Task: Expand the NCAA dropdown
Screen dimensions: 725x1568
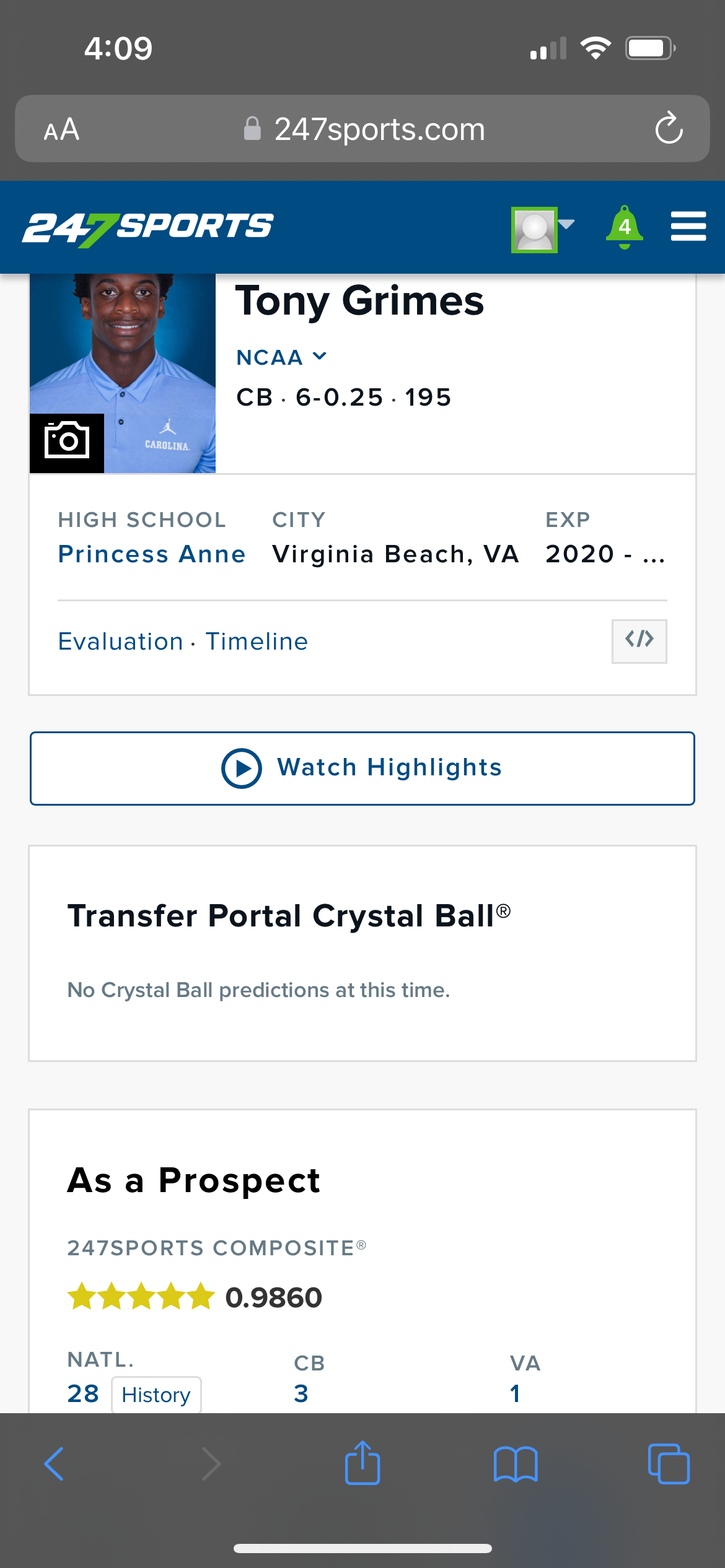Action: coord(281,357)
